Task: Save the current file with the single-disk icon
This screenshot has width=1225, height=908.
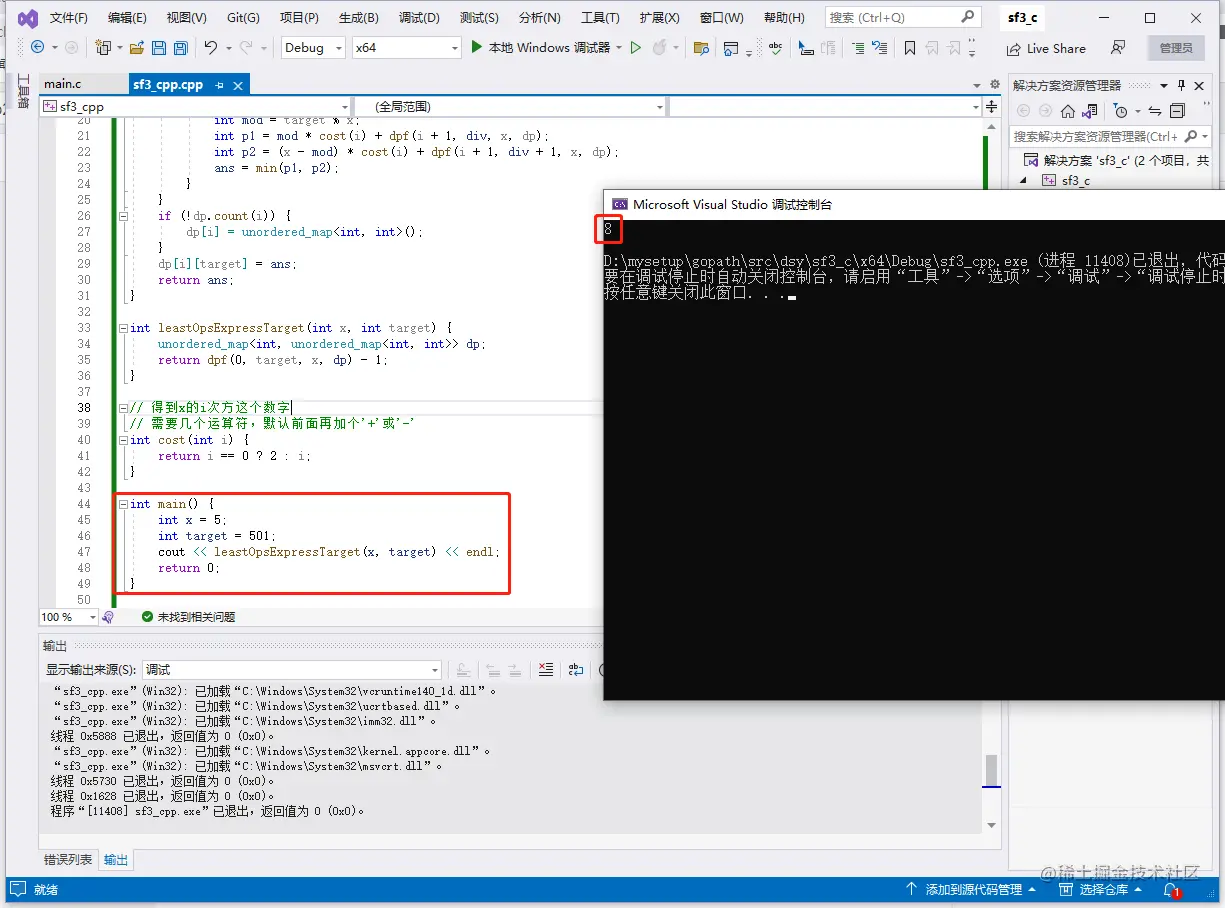Action: [158, 47]
